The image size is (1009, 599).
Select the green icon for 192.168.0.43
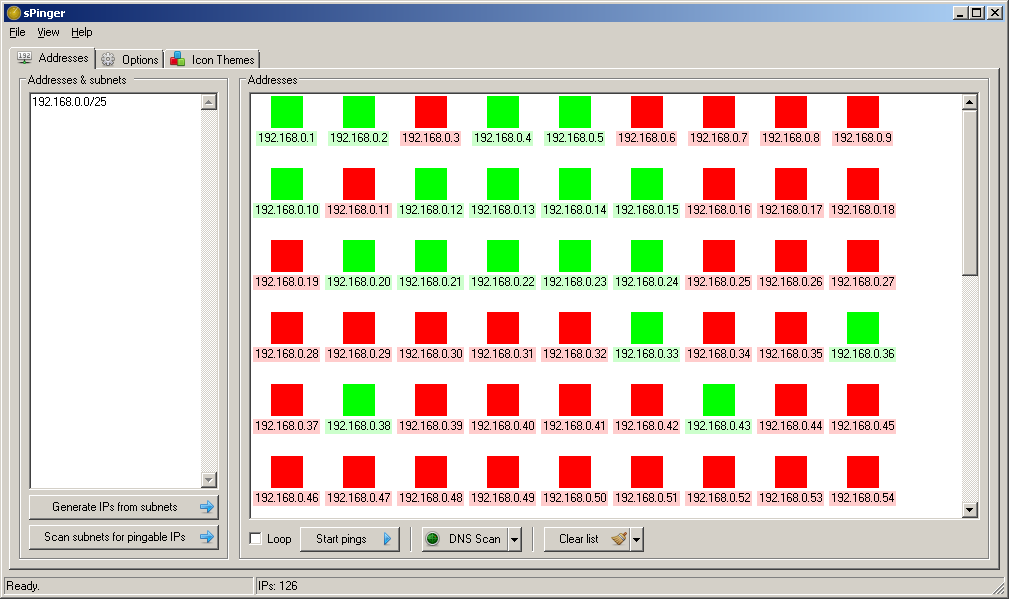coord(719,400)
